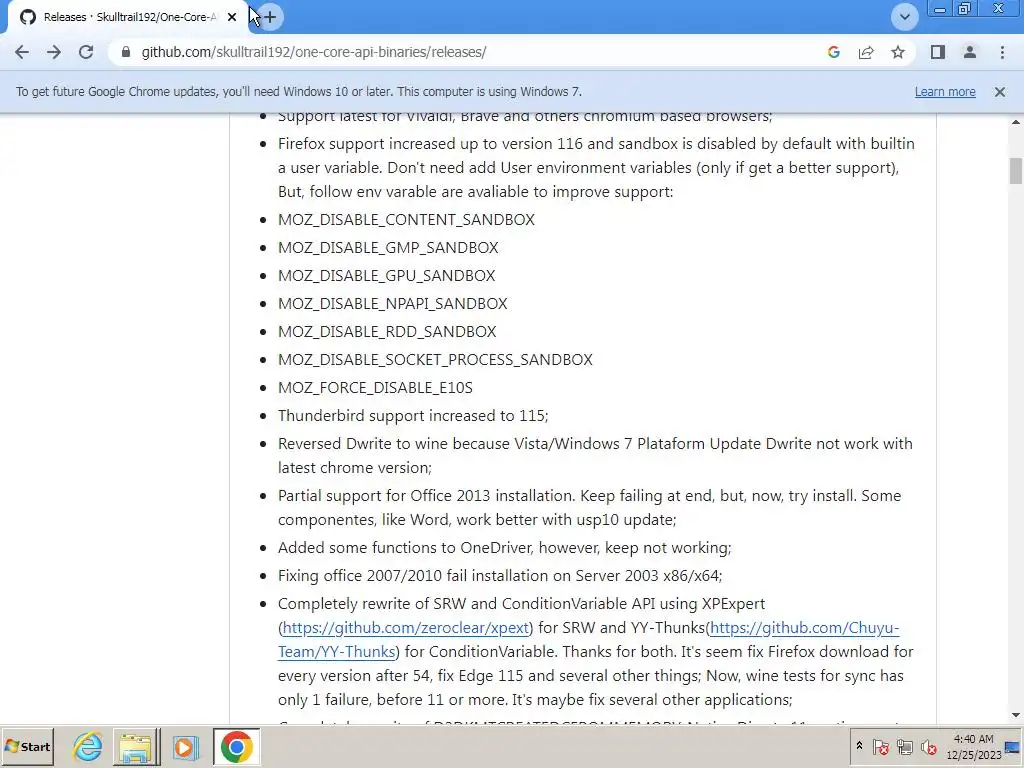Image resolution: width=1024 pixels, height=768 pixels.
Task: Open the Chrome profile menu
Action: pos(970,52)
